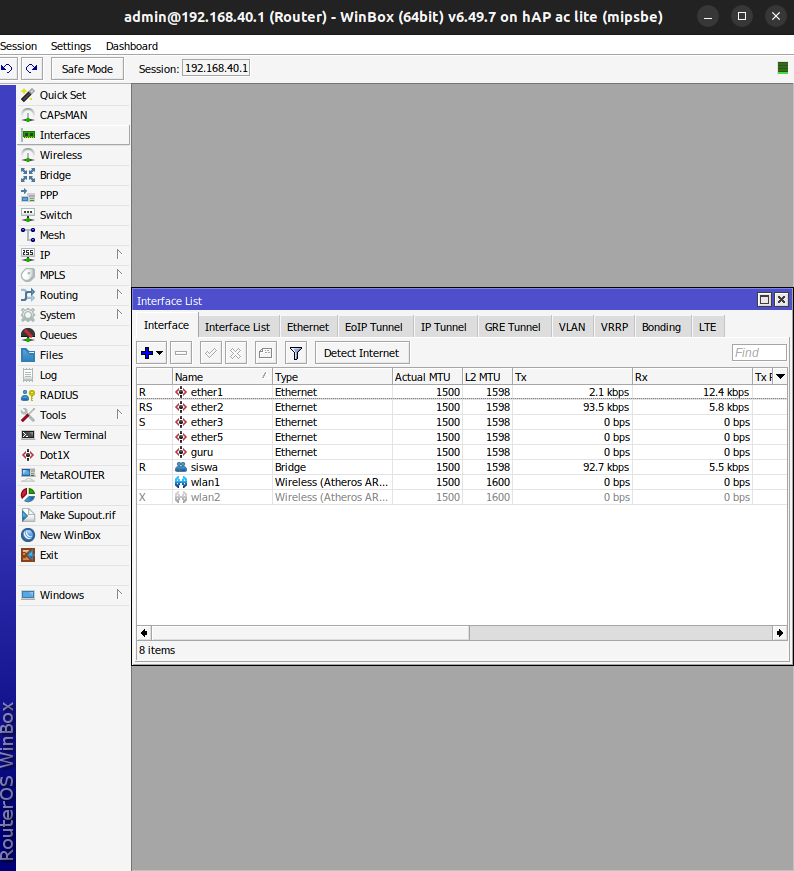The width and height of the screenshot is (794, 871).
Task: Click the Session address field
Action: (216, 68)
